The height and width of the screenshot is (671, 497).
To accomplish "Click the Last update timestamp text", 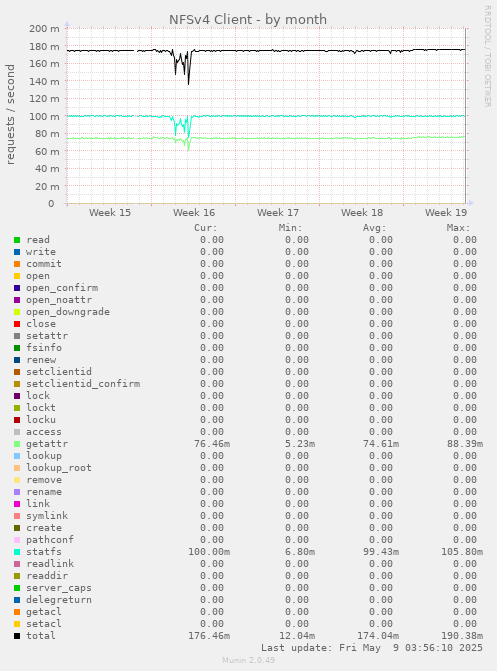I will pos(372,648).
